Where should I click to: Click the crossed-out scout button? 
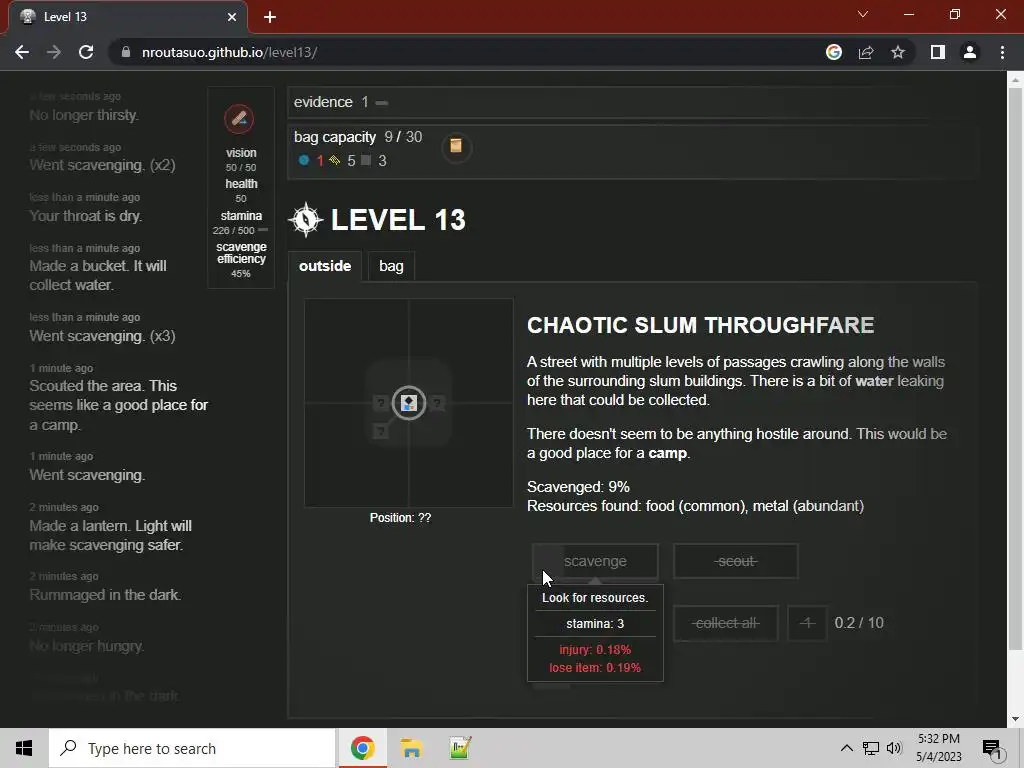736,561
